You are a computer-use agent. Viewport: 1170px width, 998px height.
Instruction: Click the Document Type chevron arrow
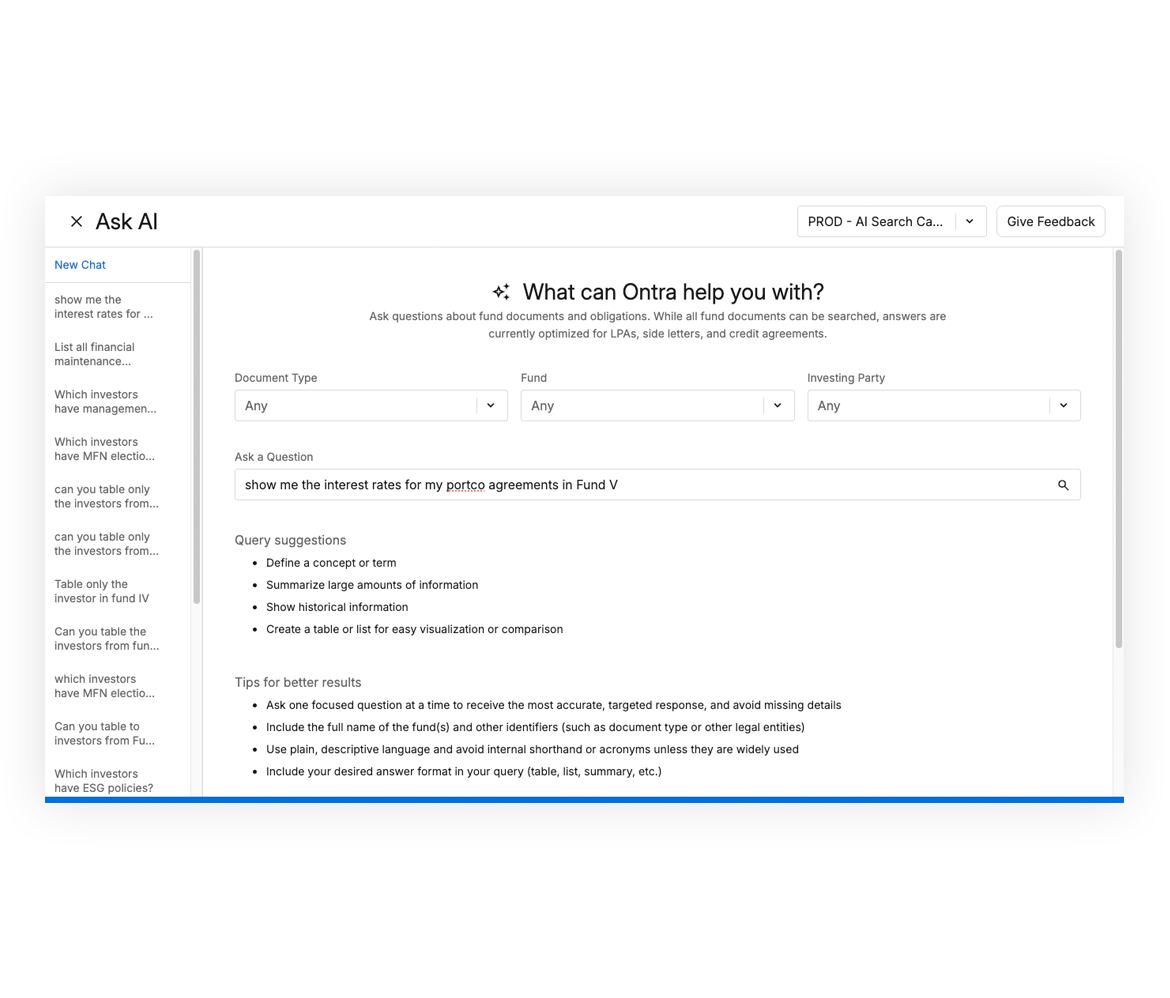(x=491, y=405)
